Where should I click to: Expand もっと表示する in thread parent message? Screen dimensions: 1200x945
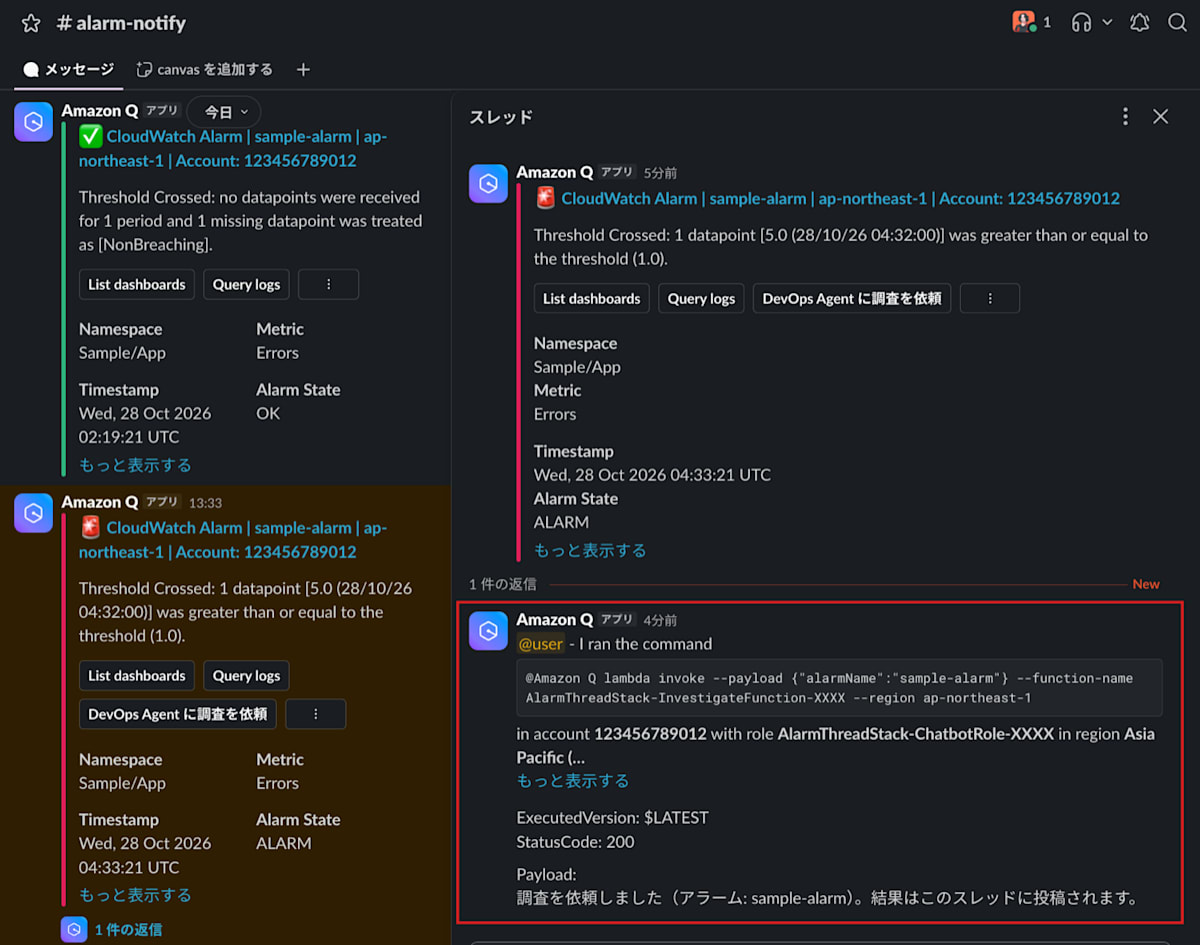pyautogui.click(x=590, y=550)
